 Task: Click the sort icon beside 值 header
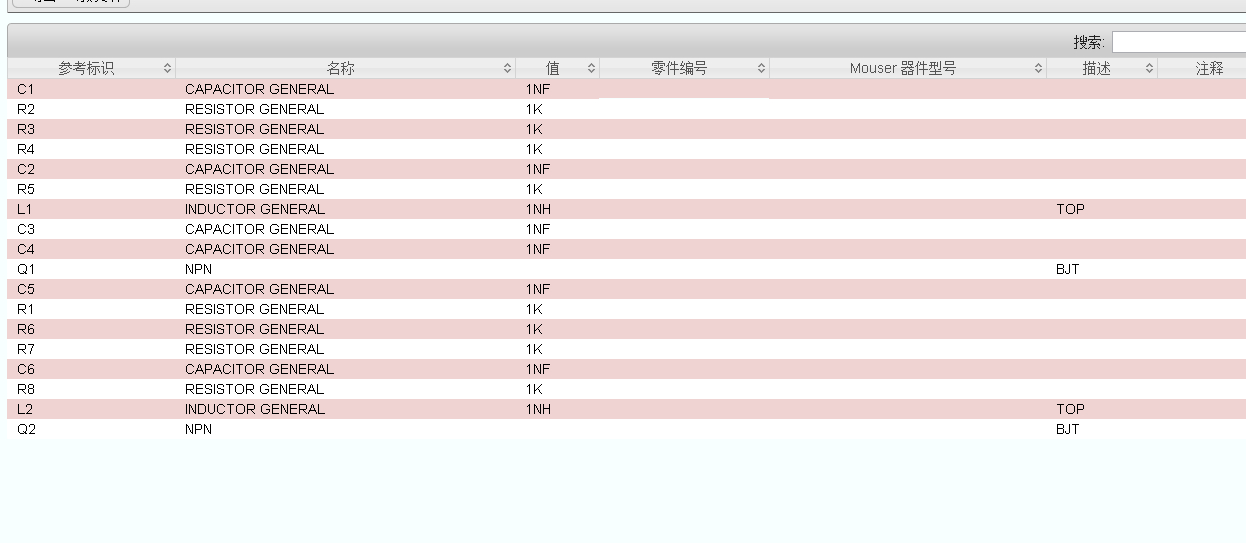[x=591, y=69]
